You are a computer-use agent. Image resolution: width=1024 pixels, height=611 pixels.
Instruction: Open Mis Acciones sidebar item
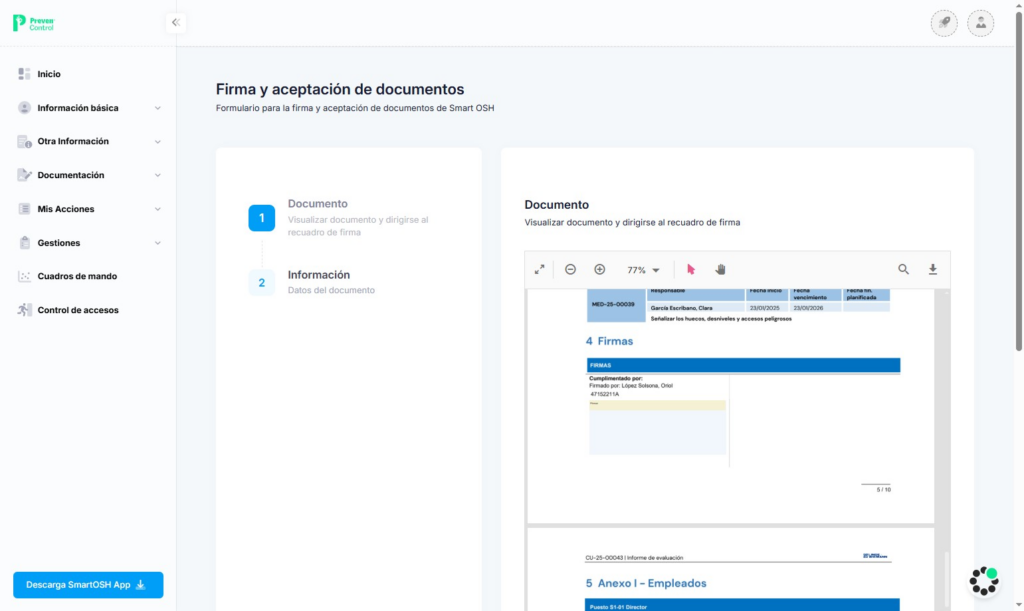[66, 209]
